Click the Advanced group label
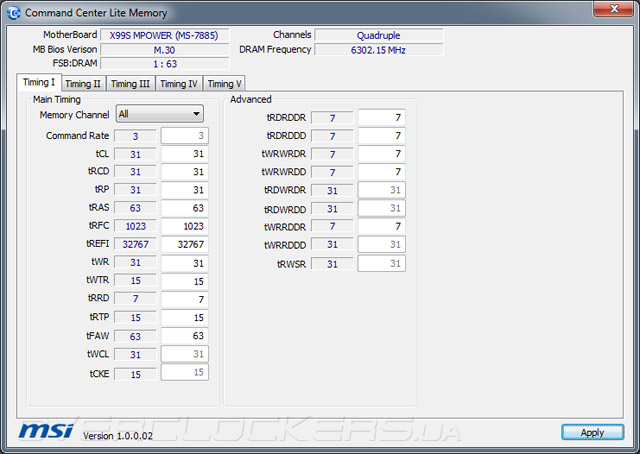 pyautogui.click(x=251, y=99)
